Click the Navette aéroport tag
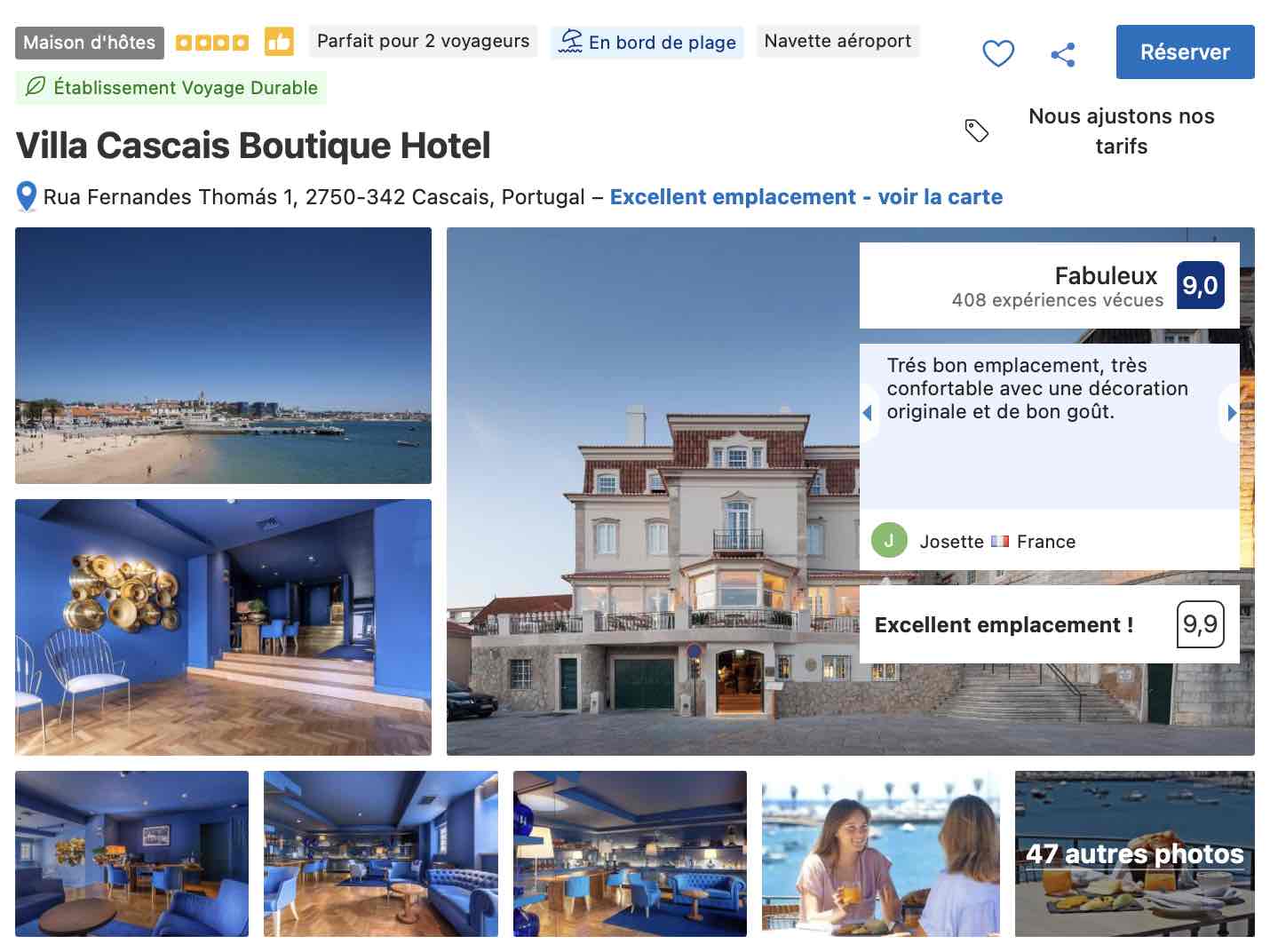 point(837,41)
